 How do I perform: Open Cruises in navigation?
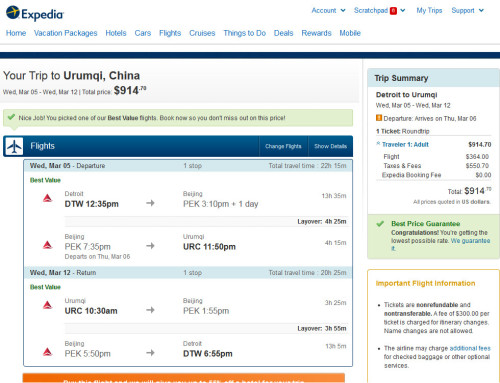click(x=202, y=33)
